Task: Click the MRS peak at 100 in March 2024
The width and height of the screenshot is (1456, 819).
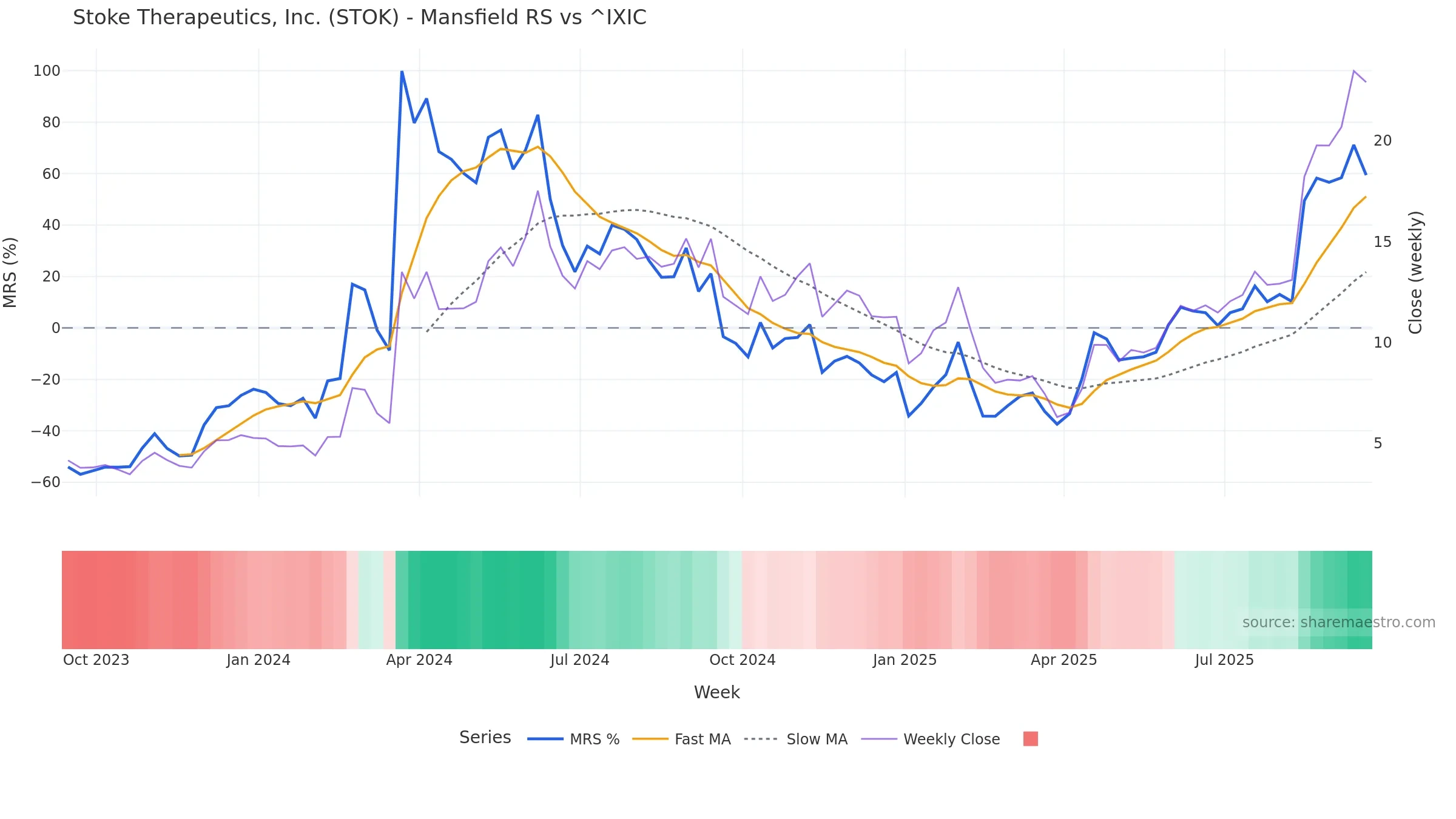Action: click(x=402, y=72)
